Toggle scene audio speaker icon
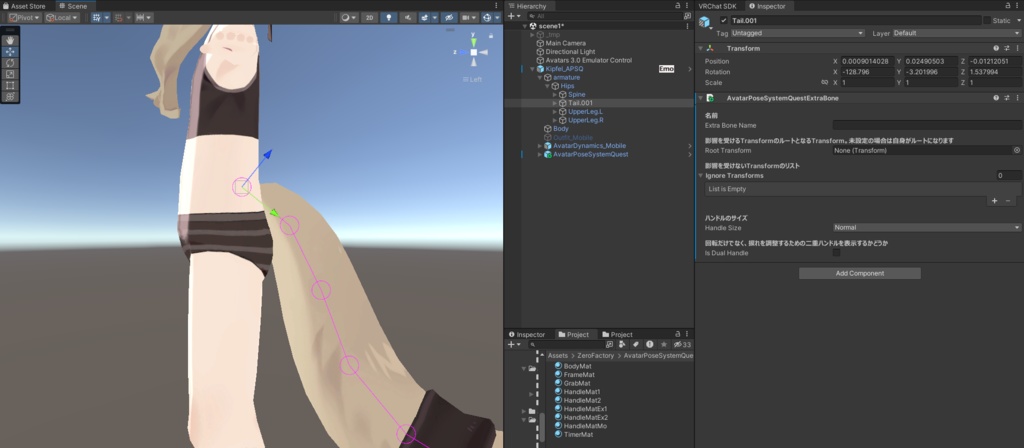Screen dimensions: 1024x448 [409, 18]
